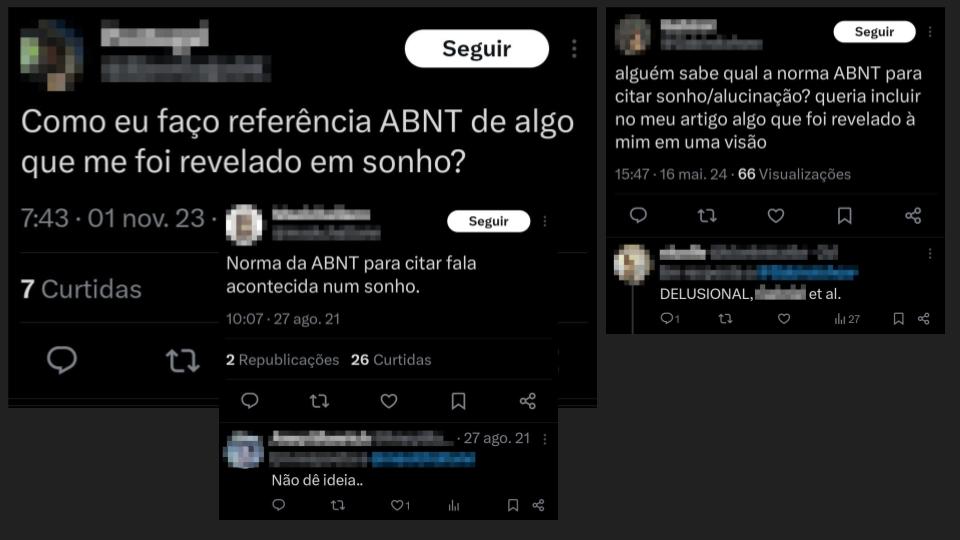The height and width of the screenshot is (540, 960).
Task: Bookmark the 27 ago. 21 tweet
Action: tap(458, 401)
